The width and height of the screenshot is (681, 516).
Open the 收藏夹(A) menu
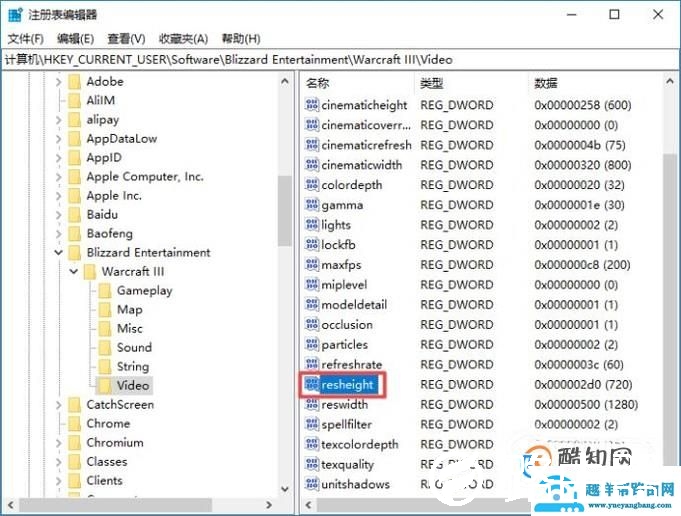click(x=183, y=39)
